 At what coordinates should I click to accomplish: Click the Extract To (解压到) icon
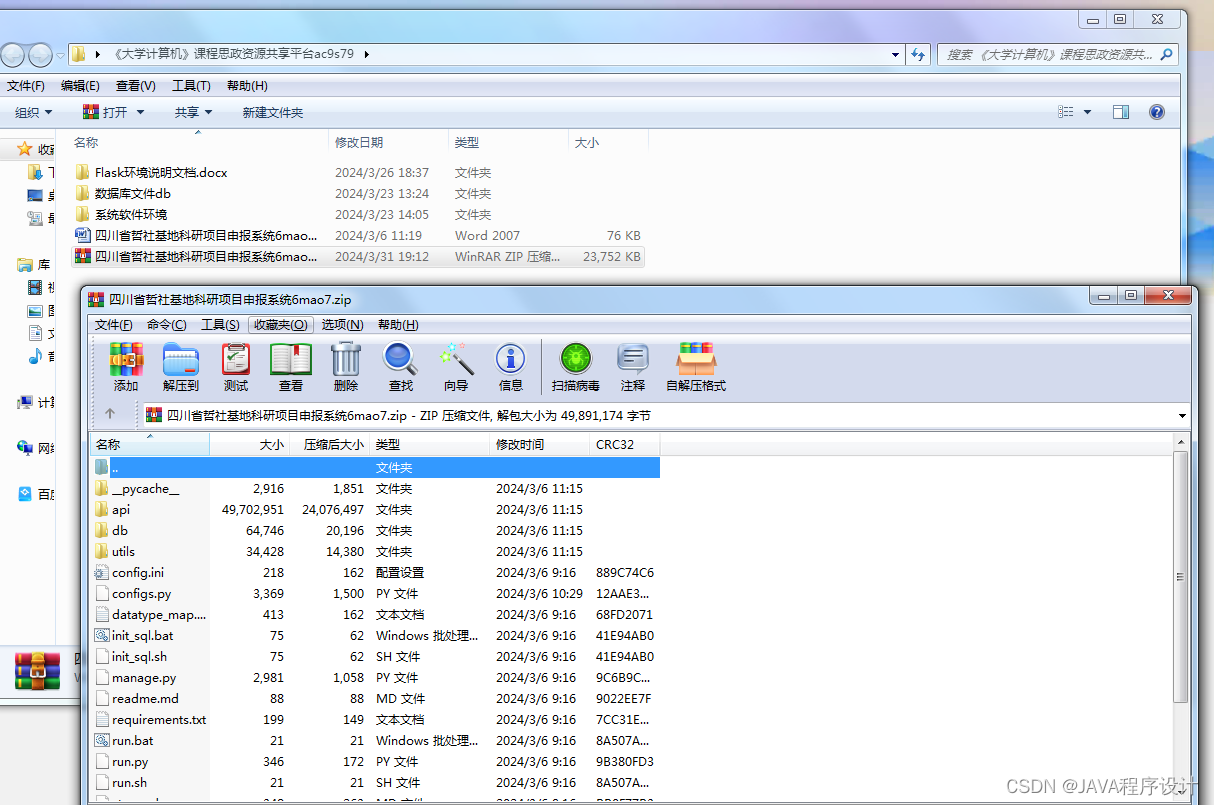(181, 367)
